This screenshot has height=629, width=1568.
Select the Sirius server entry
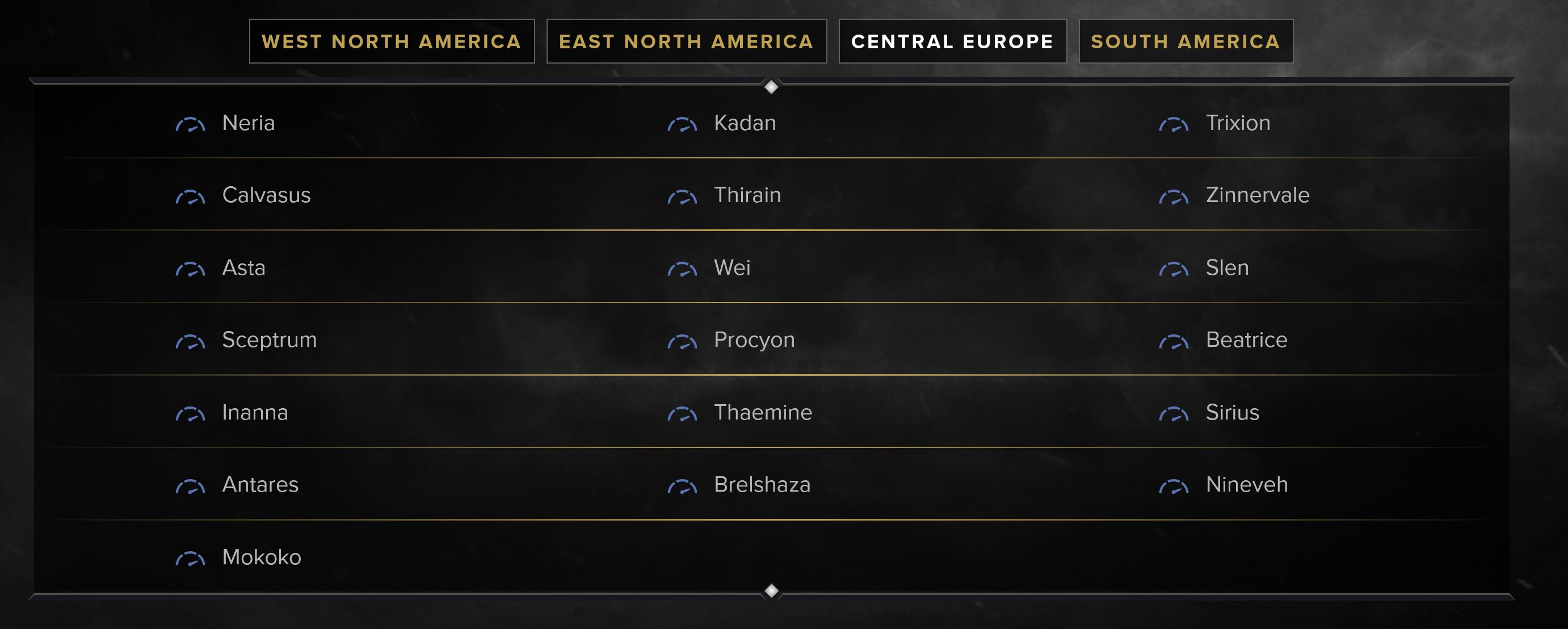tap(1233, 412)
